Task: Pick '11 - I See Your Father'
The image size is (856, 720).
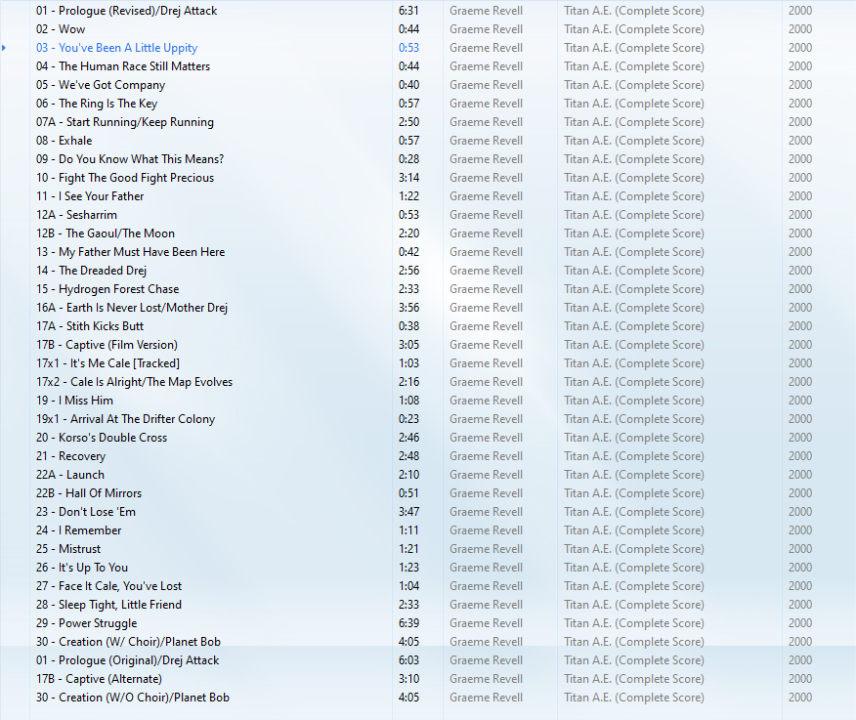Action: [90, 197]
